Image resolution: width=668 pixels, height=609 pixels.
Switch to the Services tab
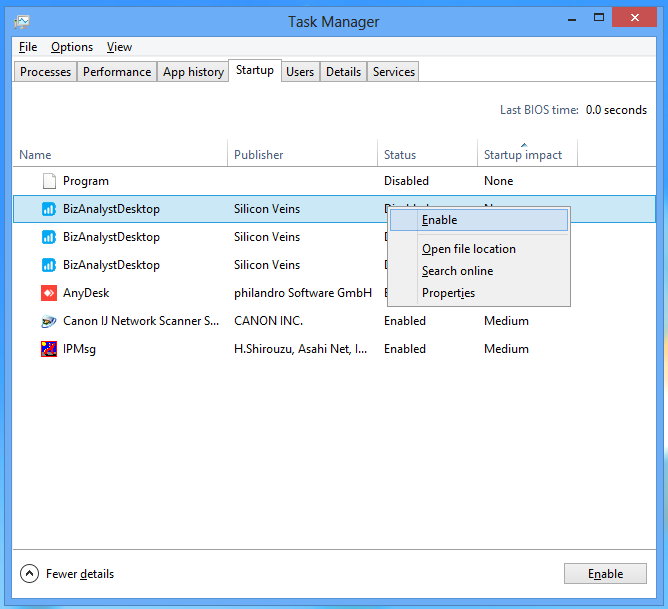(x=394, y=72)
